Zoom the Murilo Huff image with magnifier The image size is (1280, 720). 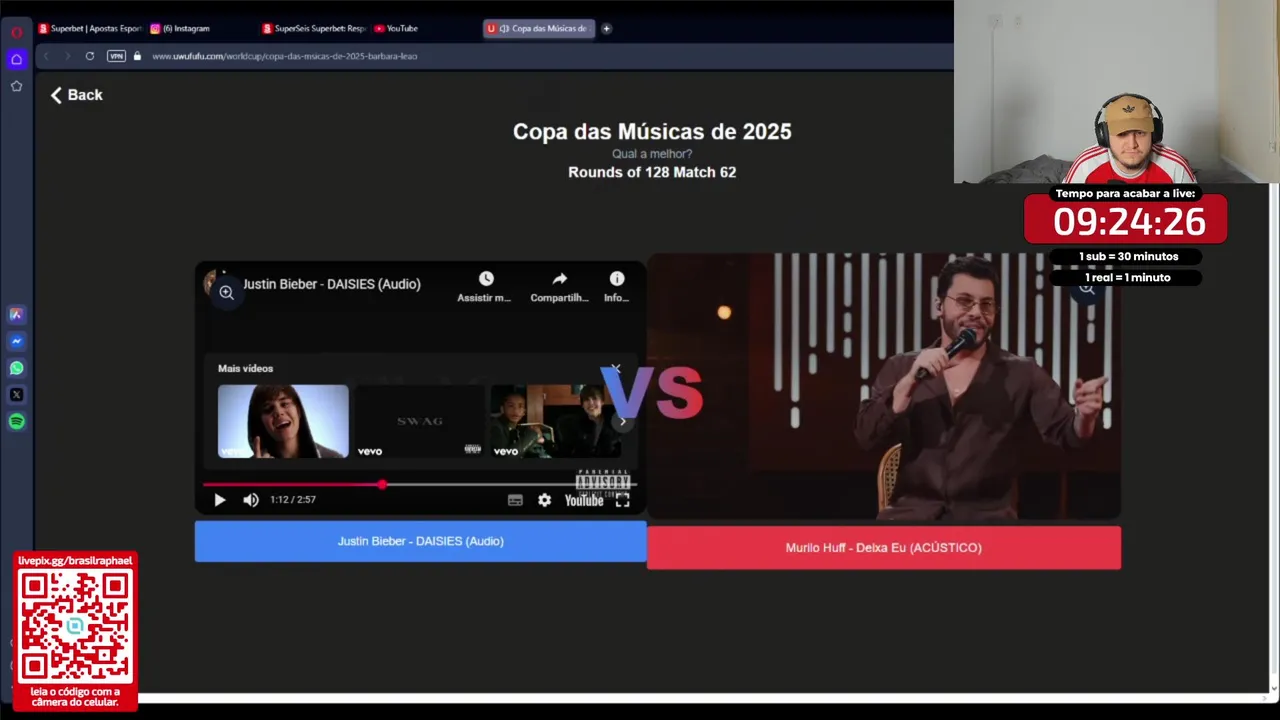(1087, 288)
